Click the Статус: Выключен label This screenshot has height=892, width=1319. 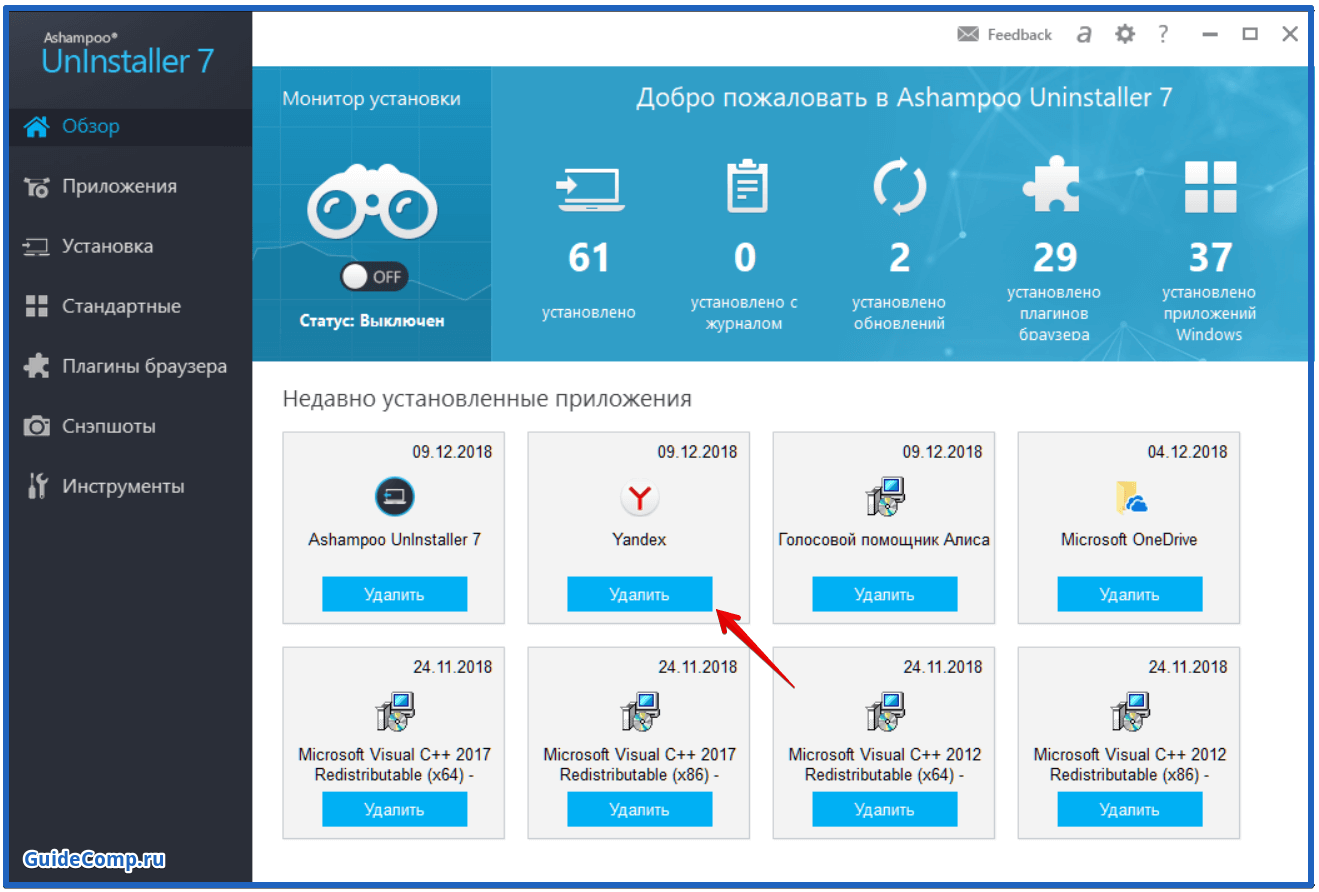click(x=371, y=321)
